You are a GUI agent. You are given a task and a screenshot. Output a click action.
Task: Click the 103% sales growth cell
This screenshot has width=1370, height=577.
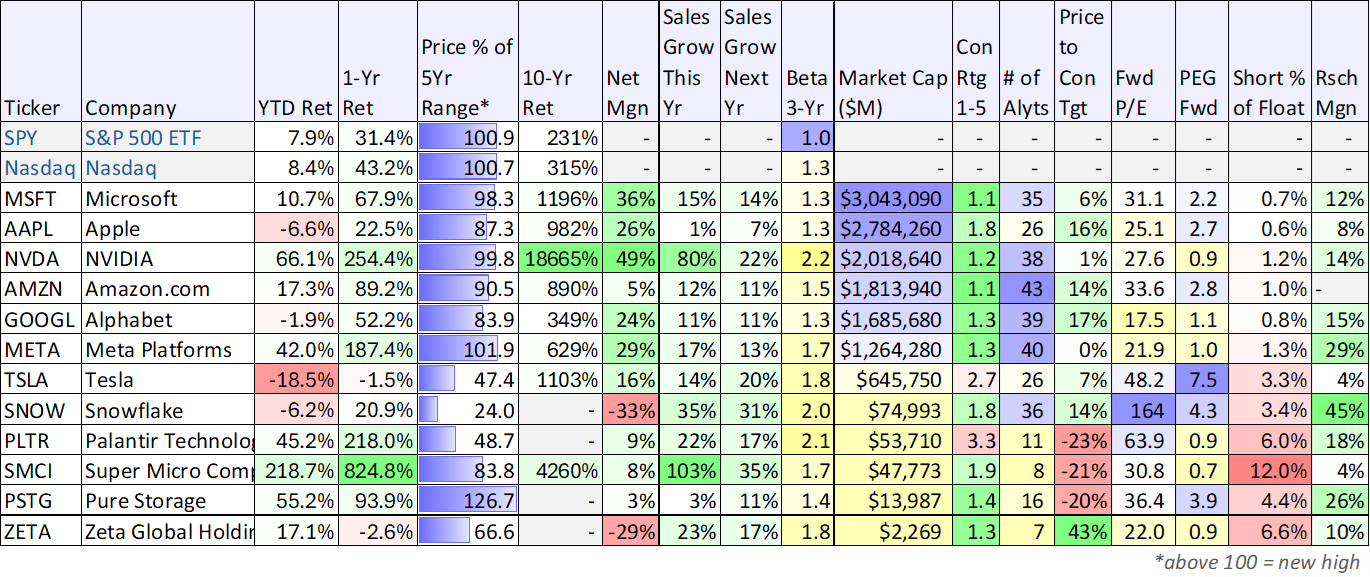click(688, 471)
